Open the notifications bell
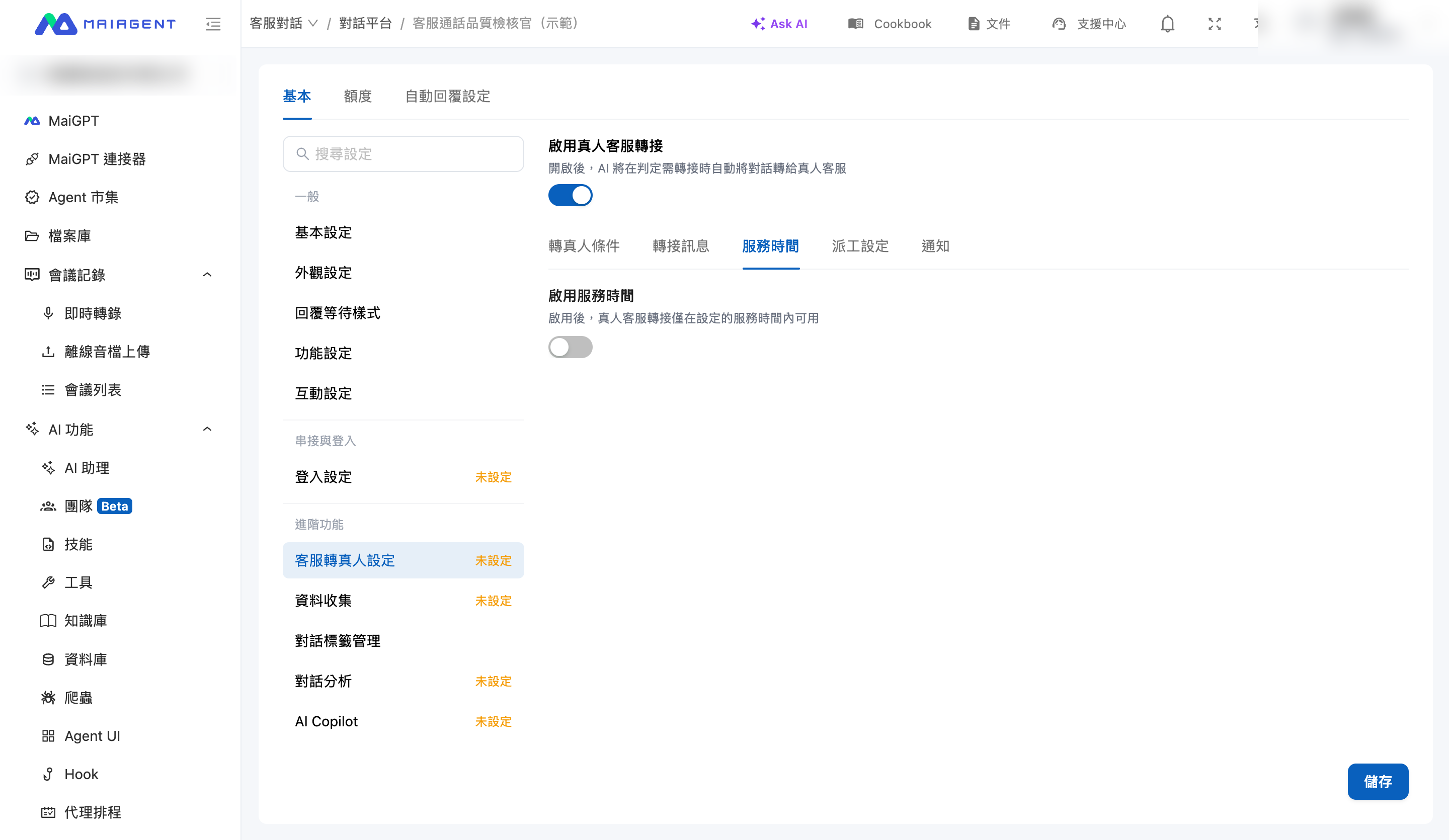 pyautogui.click(x=1167, y=24)
